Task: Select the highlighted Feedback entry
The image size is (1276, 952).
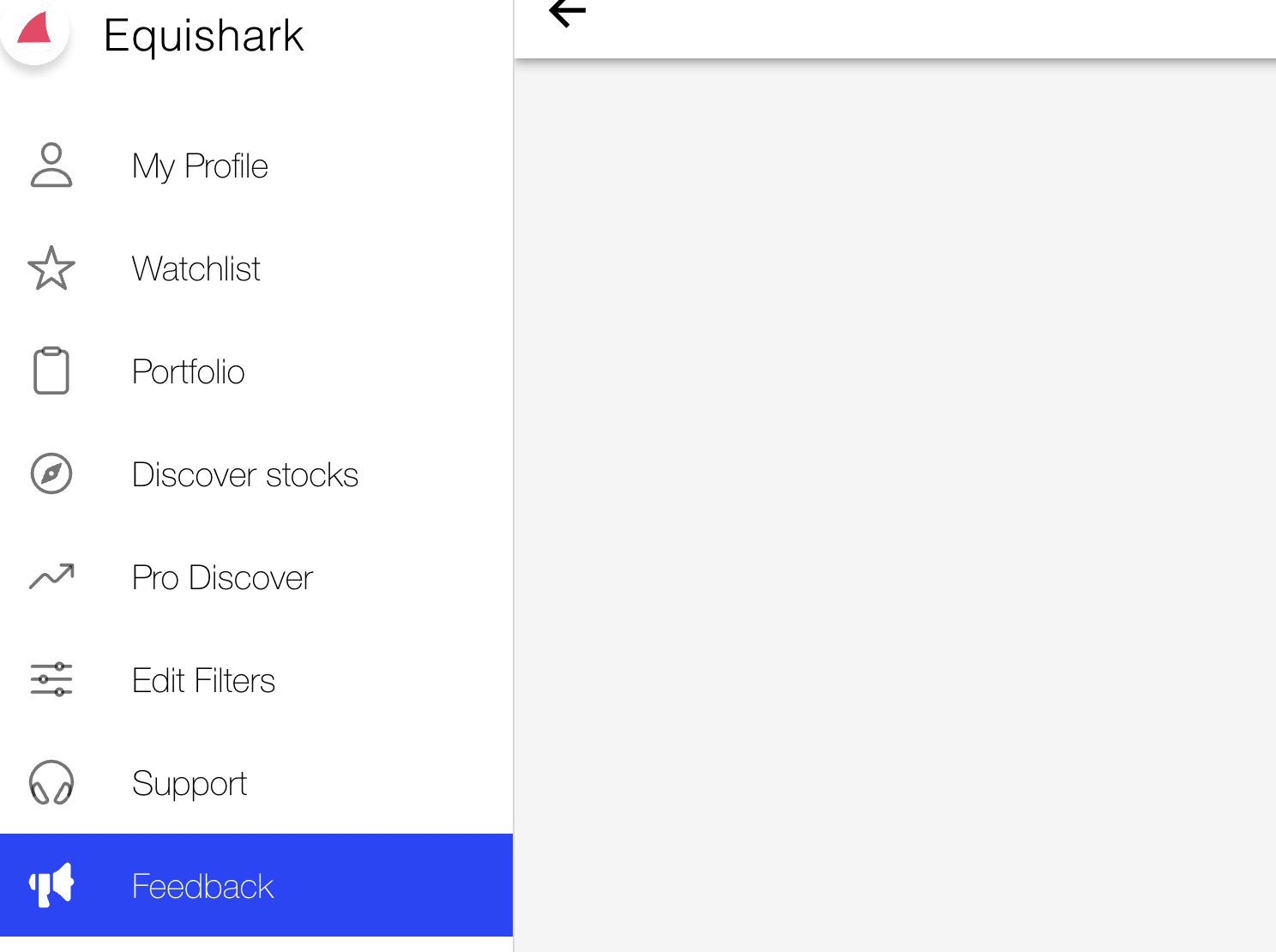Action: tap(202, 885)
